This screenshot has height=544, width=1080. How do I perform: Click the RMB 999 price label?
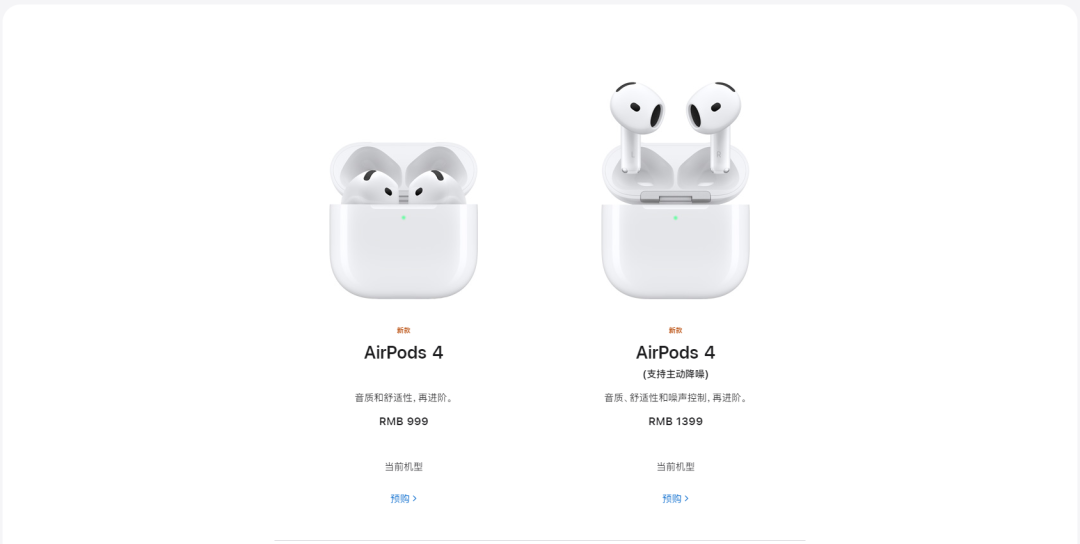404,421
